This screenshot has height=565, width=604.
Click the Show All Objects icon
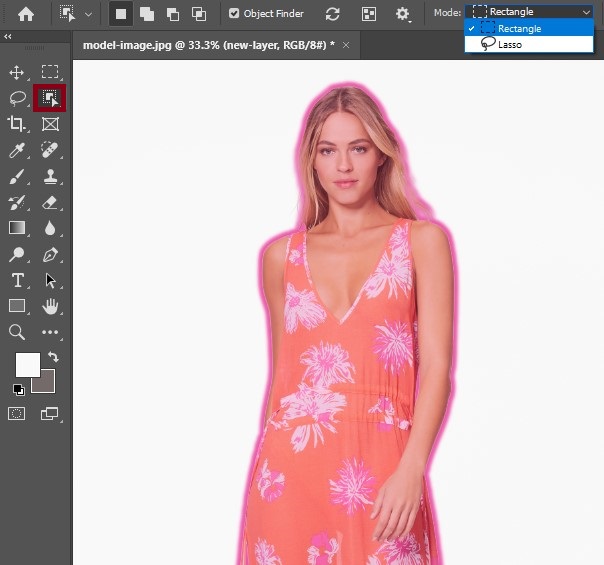click(369, 14)
